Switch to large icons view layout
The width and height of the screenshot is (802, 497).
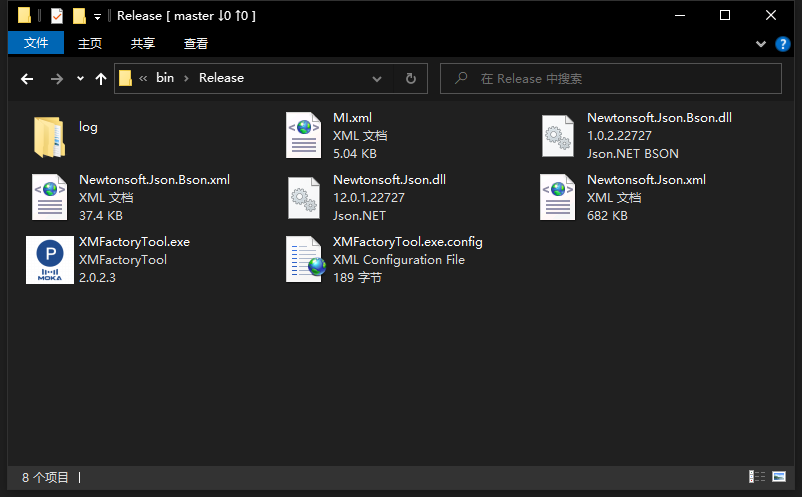tap(779, 478)
